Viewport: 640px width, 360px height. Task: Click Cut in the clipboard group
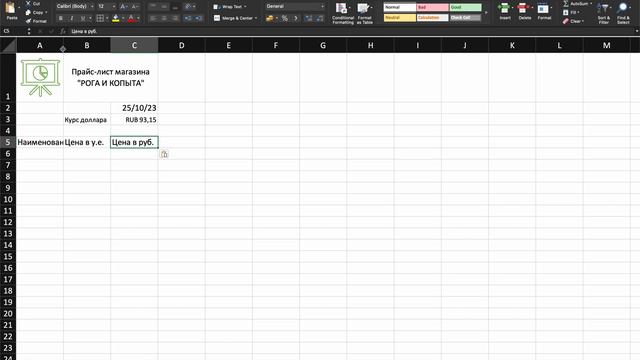[x=33, y=3]
